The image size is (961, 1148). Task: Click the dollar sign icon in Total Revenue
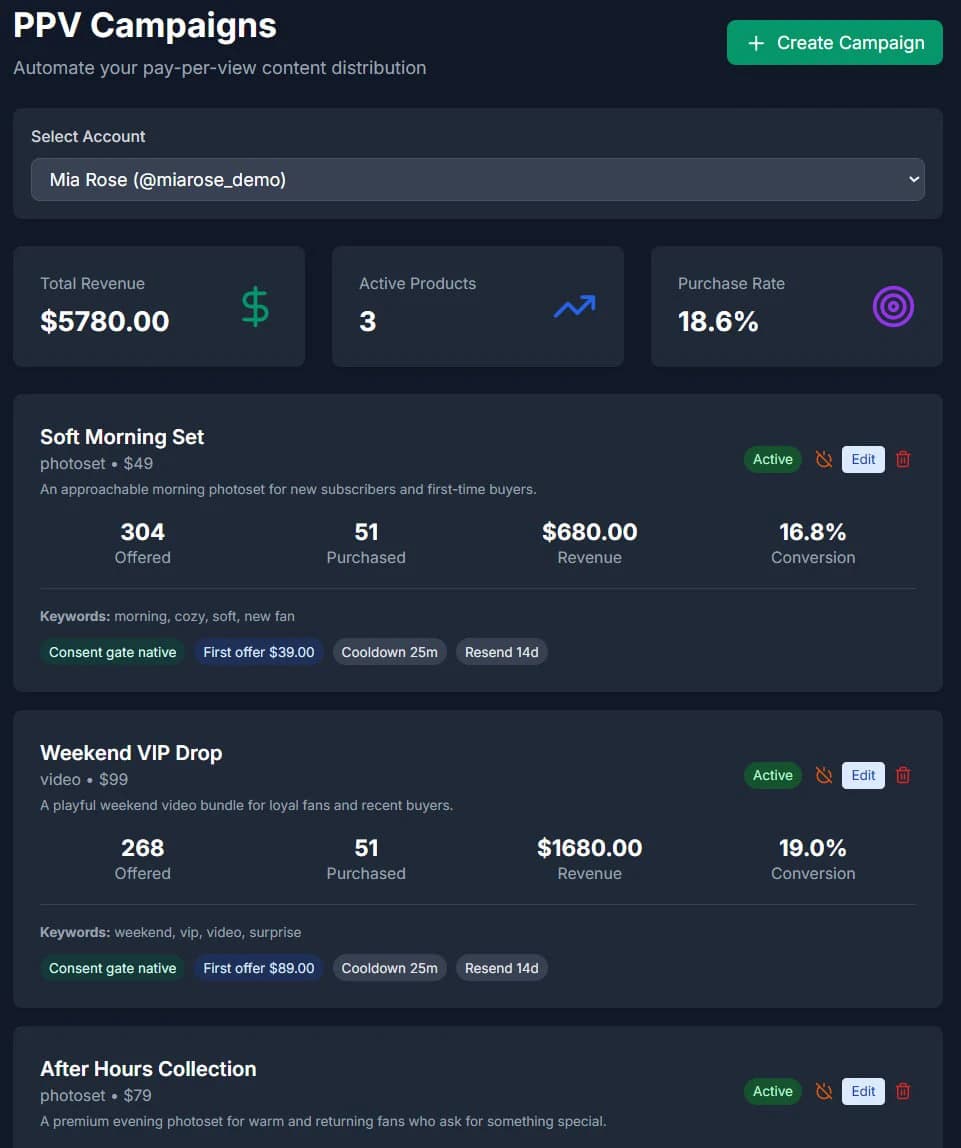coord(255,306)
